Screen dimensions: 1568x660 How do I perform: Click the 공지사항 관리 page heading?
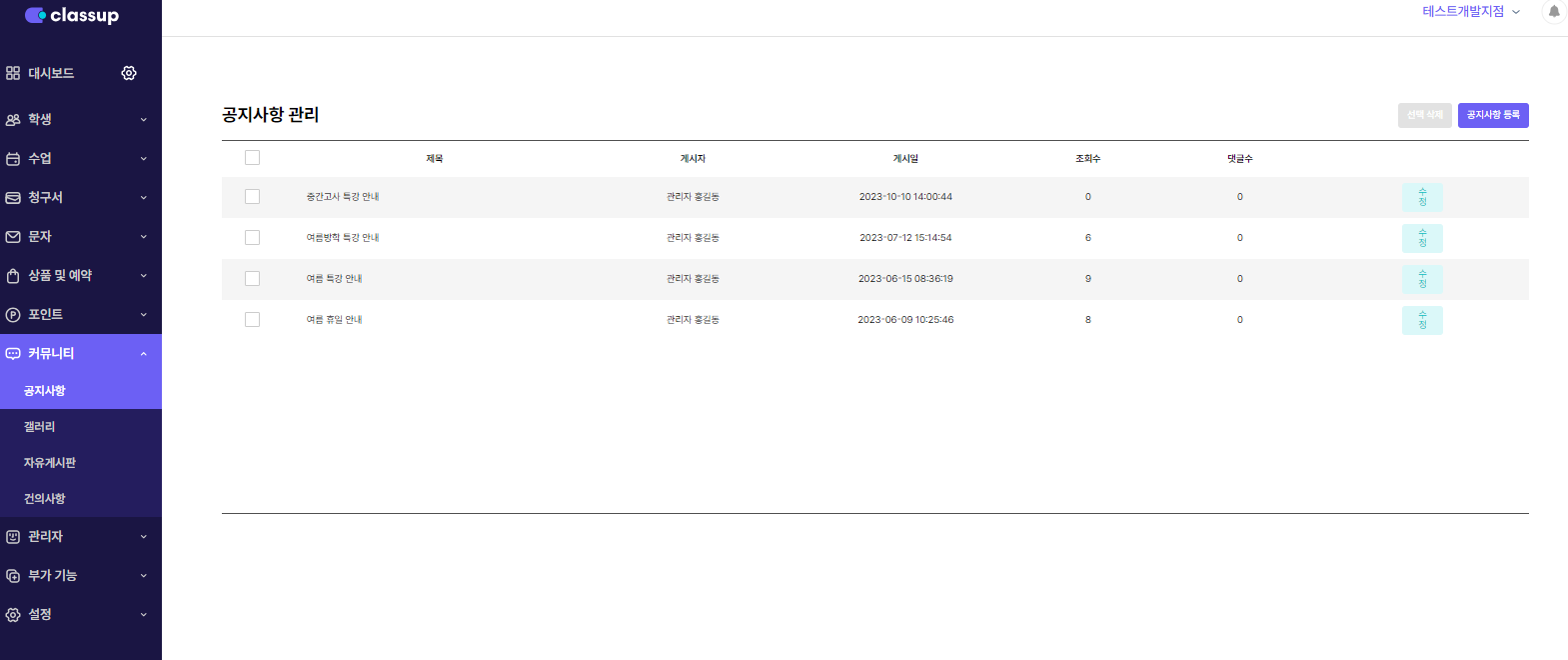(x=271, y=115)
